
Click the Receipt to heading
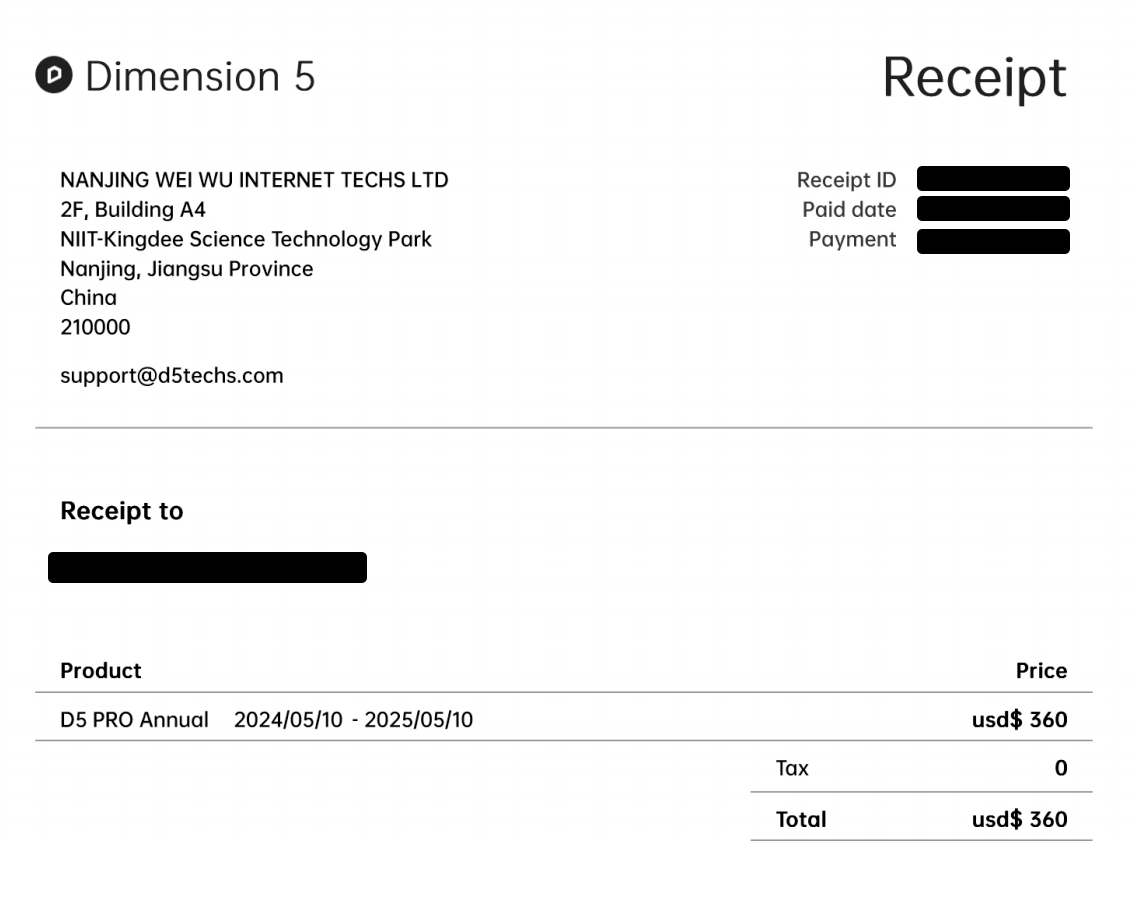pyautogui.click(x=122, y=511)
